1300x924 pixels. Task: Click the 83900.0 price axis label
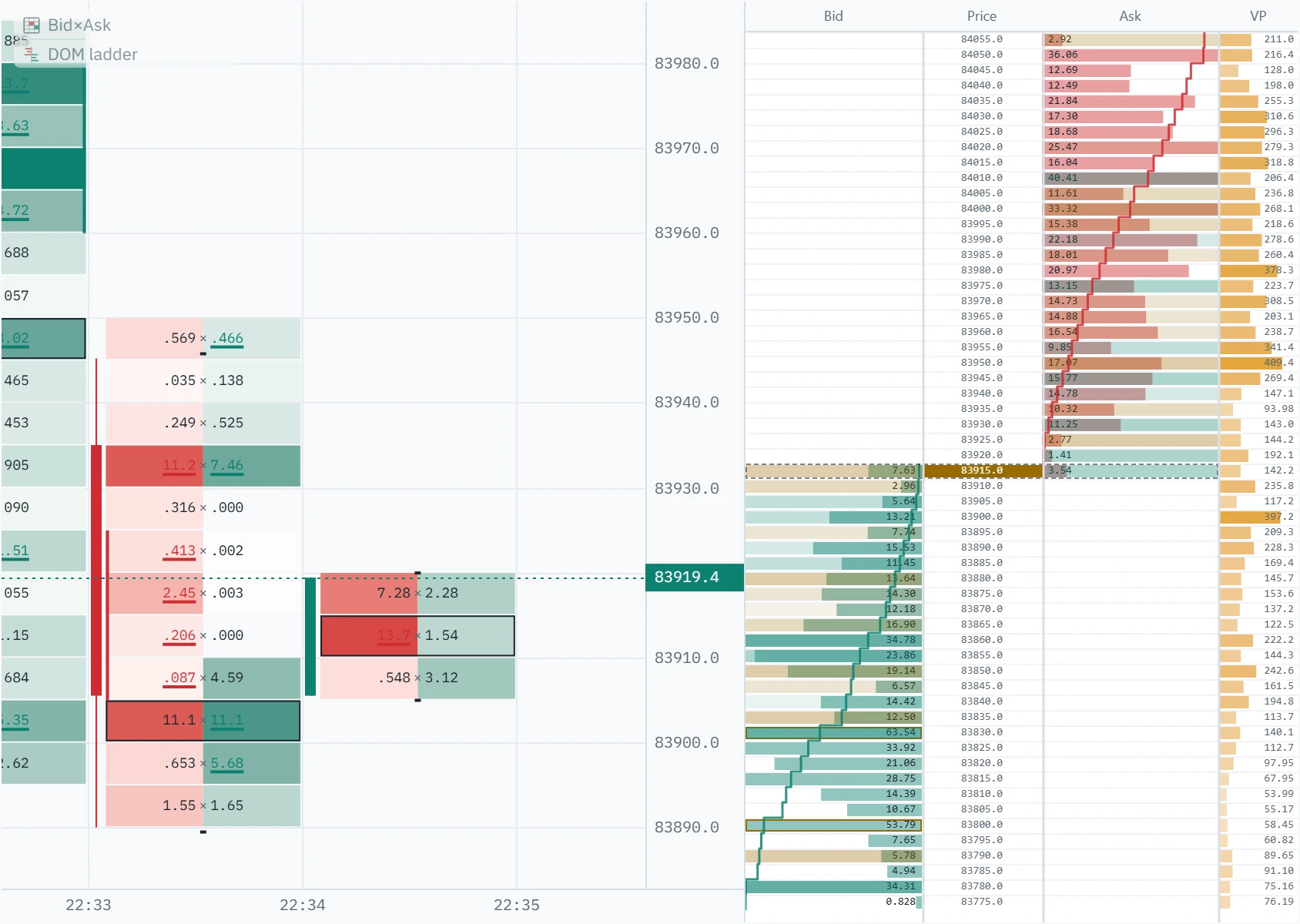[687, 743]
